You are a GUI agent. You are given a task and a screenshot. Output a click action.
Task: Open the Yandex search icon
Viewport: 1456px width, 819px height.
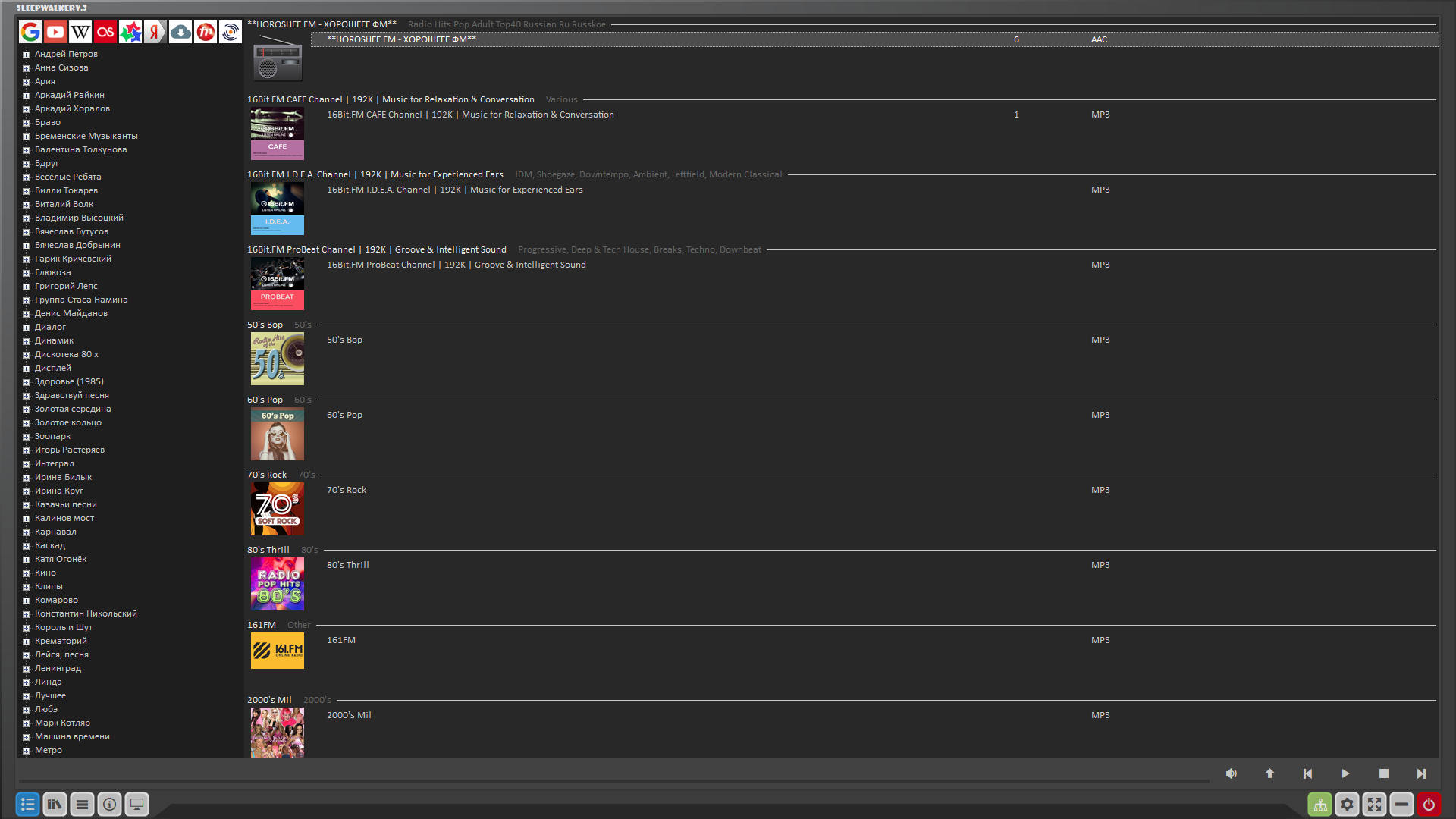coord(155,32)
